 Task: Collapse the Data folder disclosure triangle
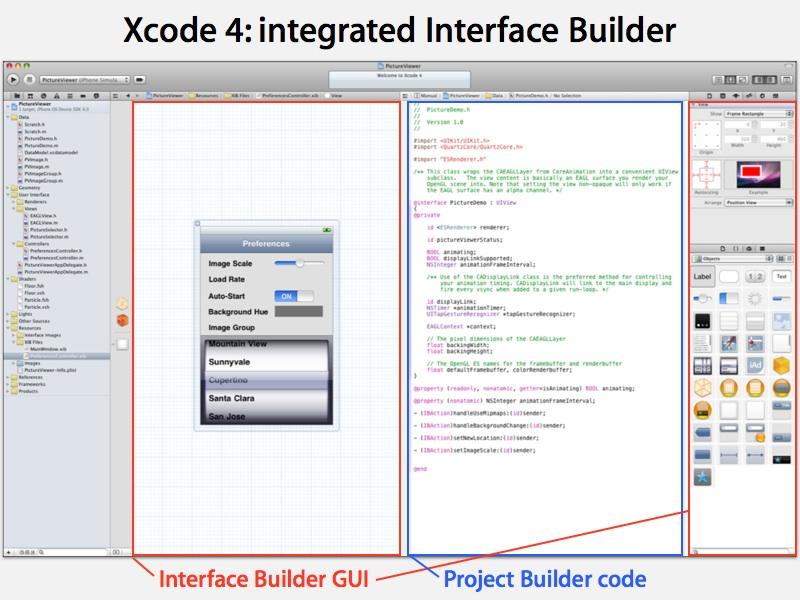pyautogui.click(x=8, y=117)
